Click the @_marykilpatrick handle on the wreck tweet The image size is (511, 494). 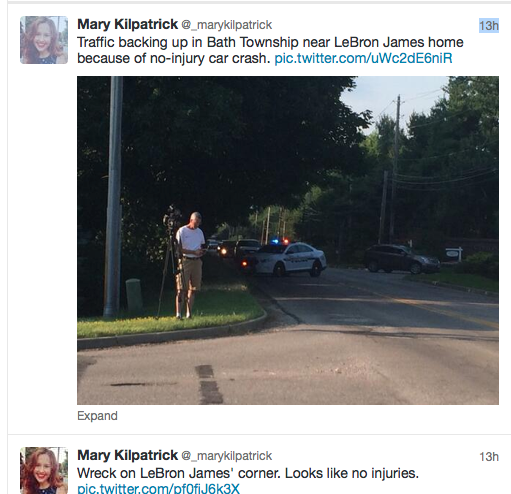227,456
